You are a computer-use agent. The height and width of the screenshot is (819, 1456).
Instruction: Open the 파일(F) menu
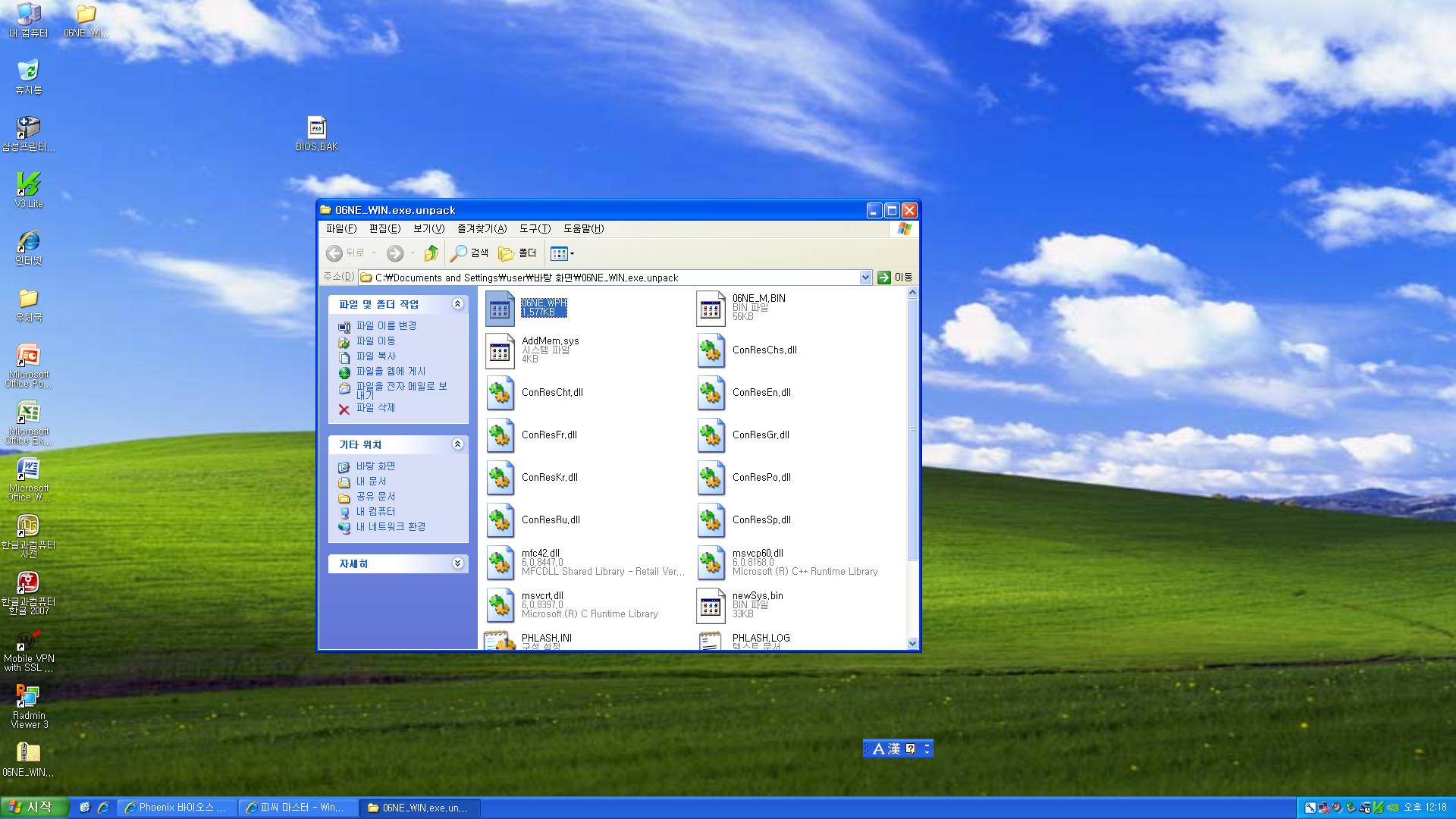(x=340, y=229)
